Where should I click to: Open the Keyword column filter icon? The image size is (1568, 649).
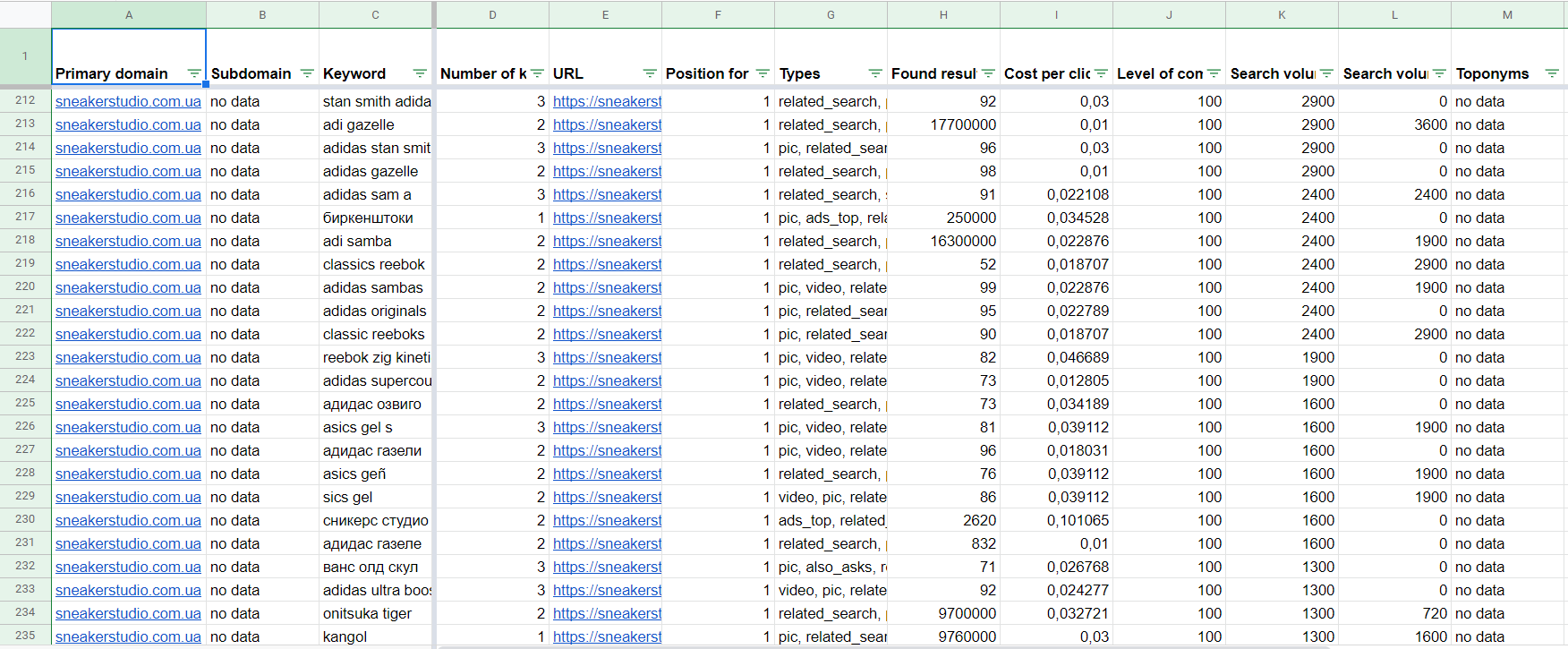(420, 73)
